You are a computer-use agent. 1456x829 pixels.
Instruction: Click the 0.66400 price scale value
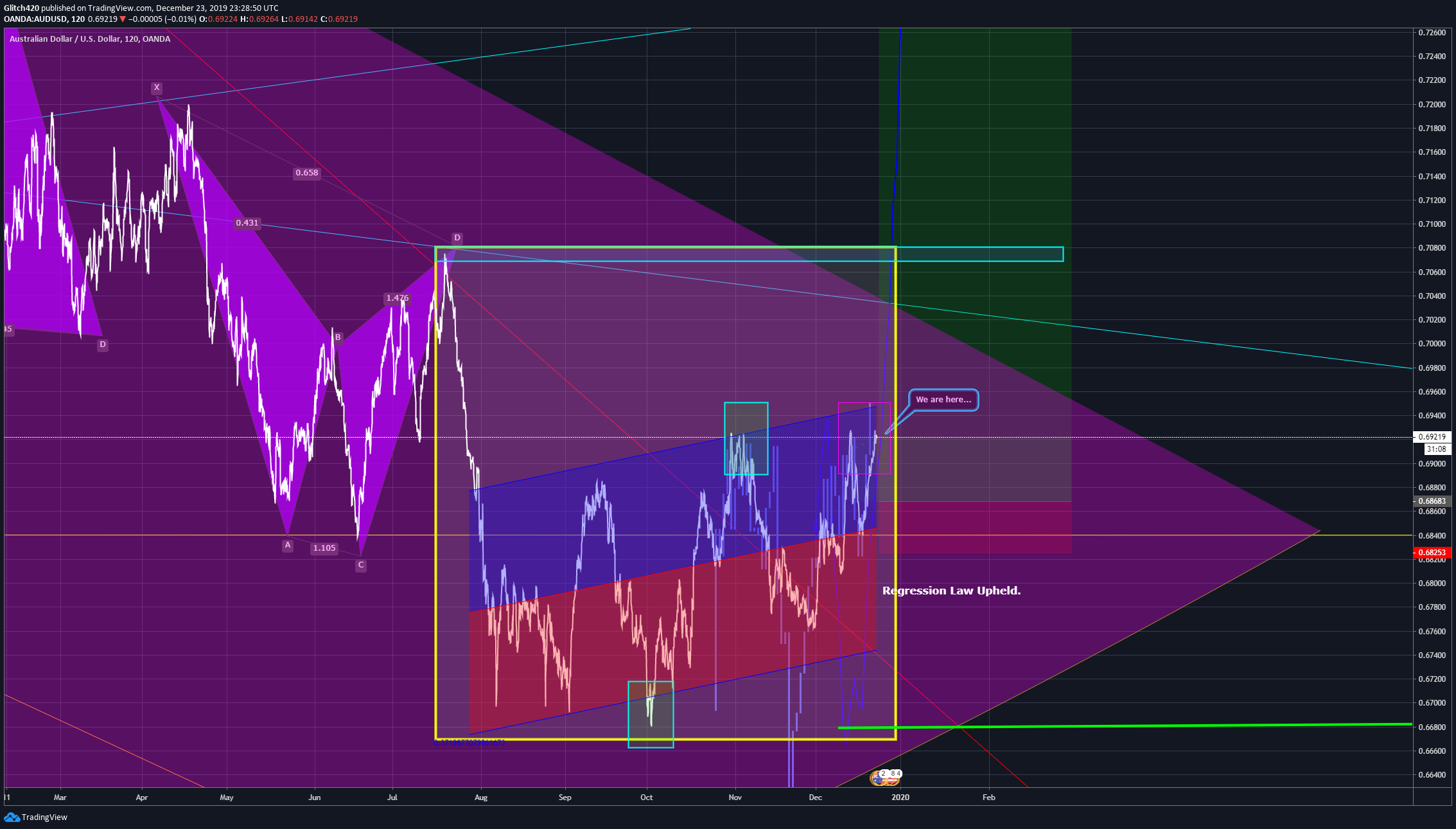coord(1432,775)
